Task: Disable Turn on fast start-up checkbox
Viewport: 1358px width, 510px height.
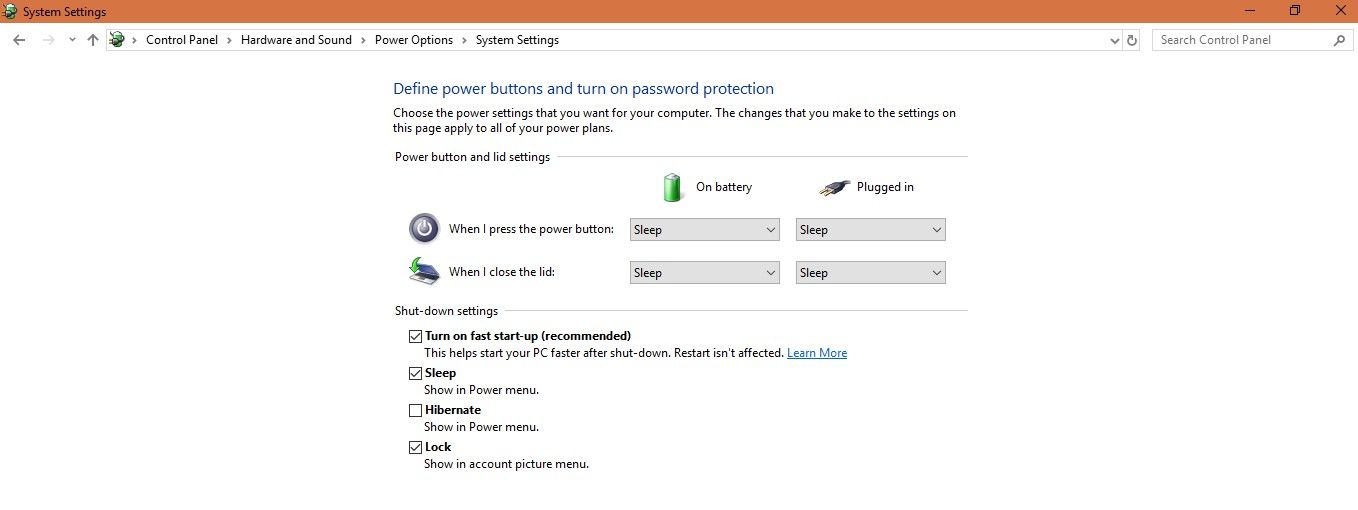Action: [415, 336]
